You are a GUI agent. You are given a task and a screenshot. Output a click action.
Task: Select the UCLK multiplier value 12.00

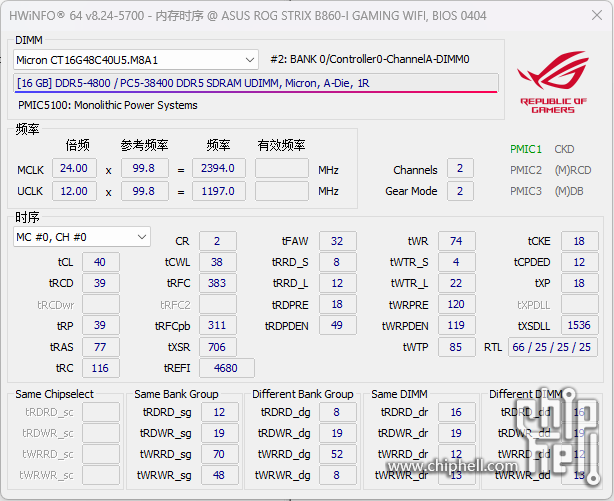(x=74, y=191)
